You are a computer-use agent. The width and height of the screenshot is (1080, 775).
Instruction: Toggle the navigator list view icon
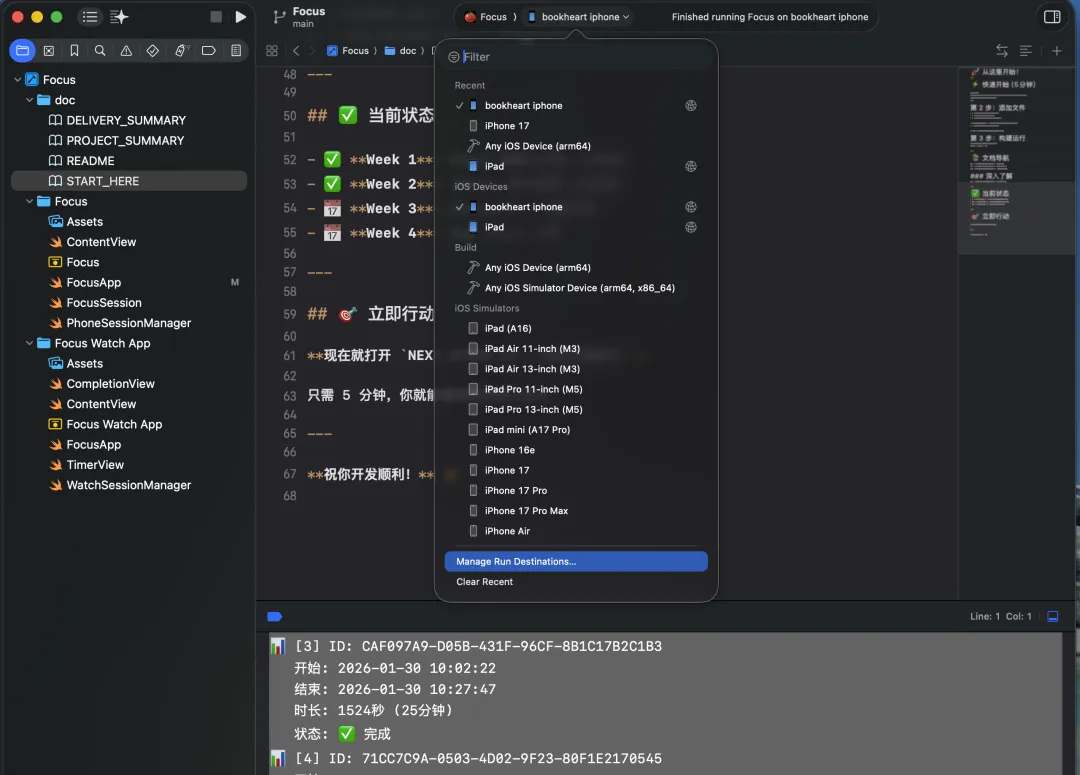[90, 17]
